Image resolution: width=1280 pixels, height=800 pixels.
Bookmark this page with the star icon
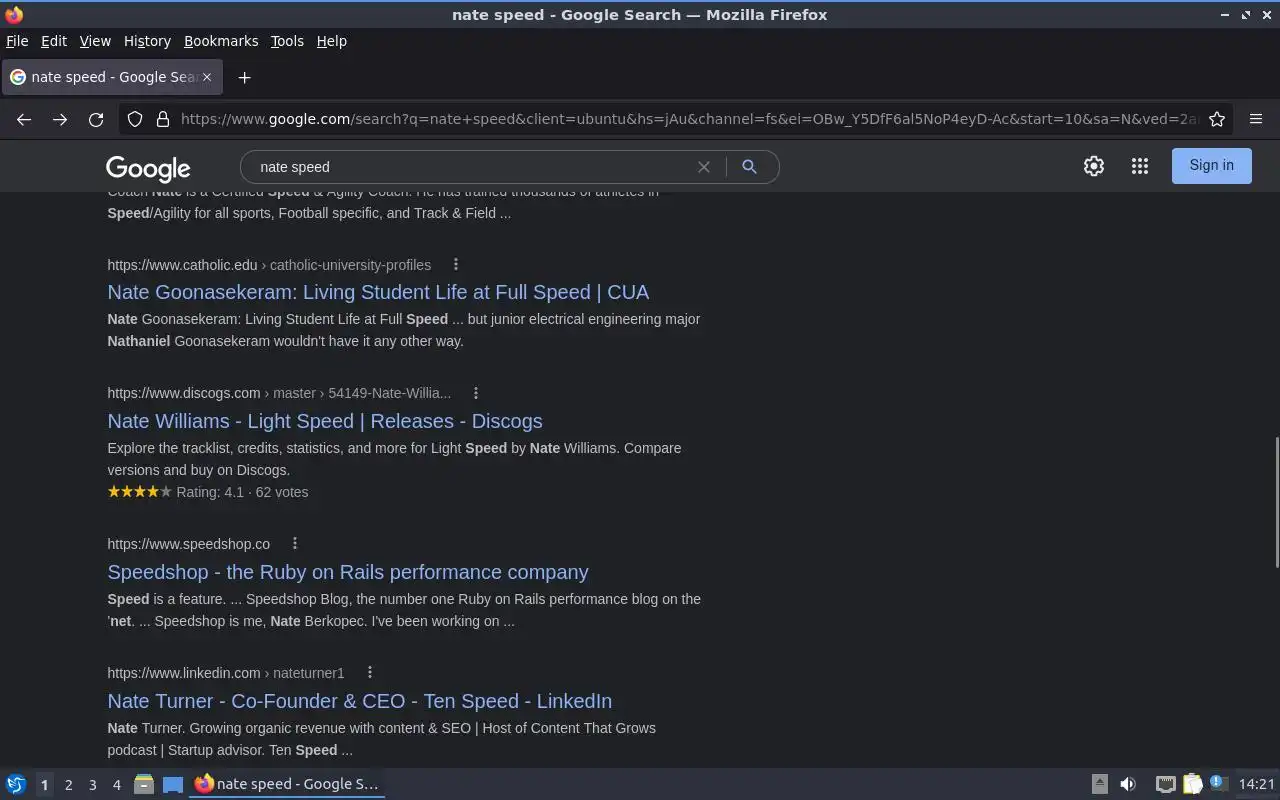(1217, 119)
